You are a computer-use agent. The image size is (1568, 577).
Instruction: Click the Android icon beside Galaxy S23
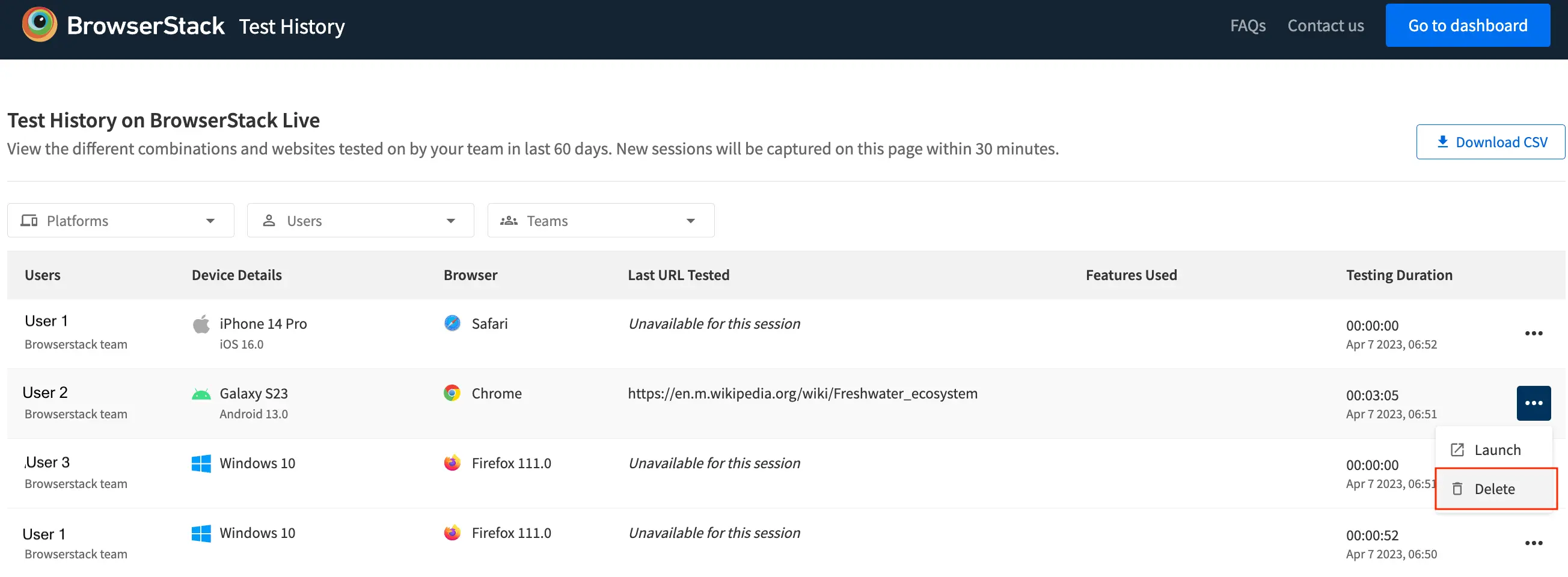coord(201,394)
